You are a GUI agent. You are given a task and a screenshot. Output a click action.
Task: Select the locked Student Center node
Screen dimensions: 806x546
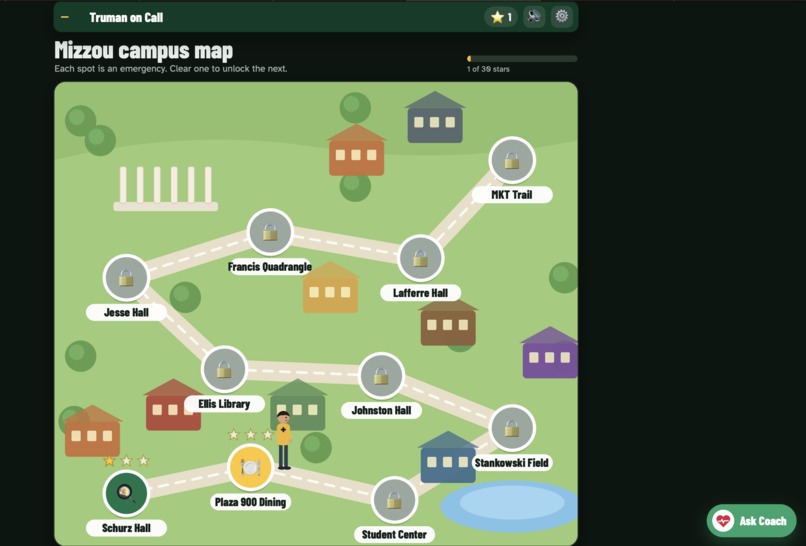pos(394,500)
